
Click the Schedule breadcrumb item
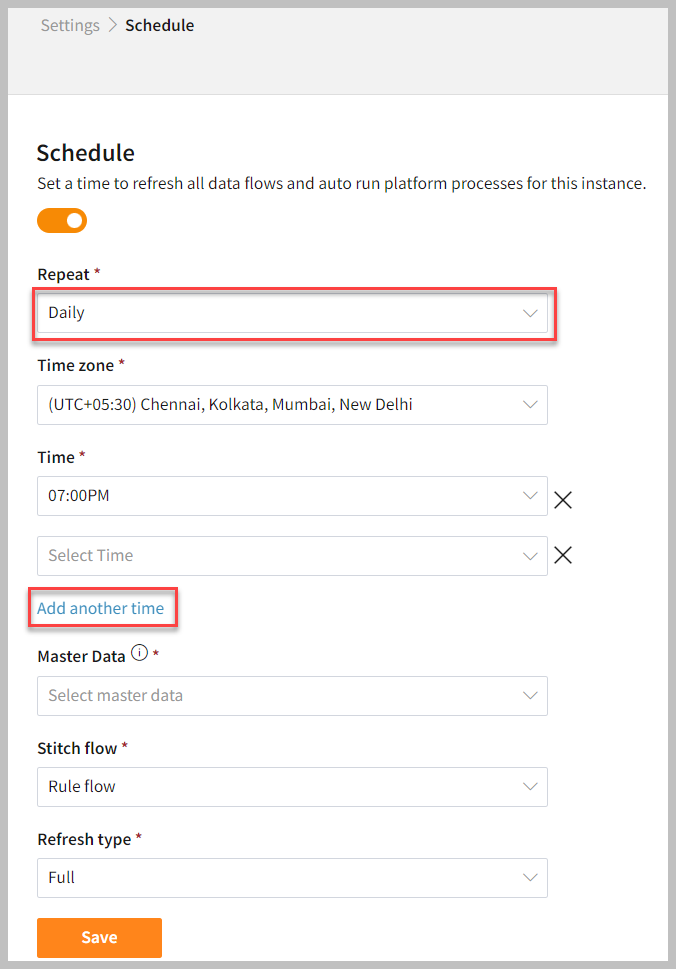(x=159, y=26)
